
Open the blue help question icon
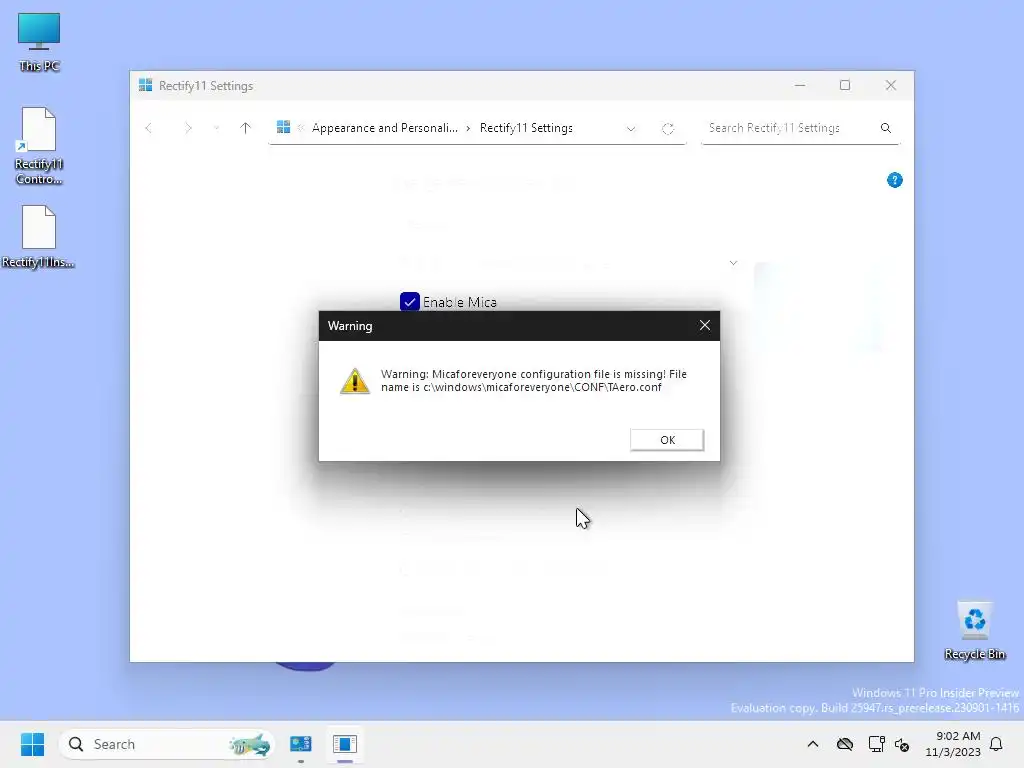895,180
